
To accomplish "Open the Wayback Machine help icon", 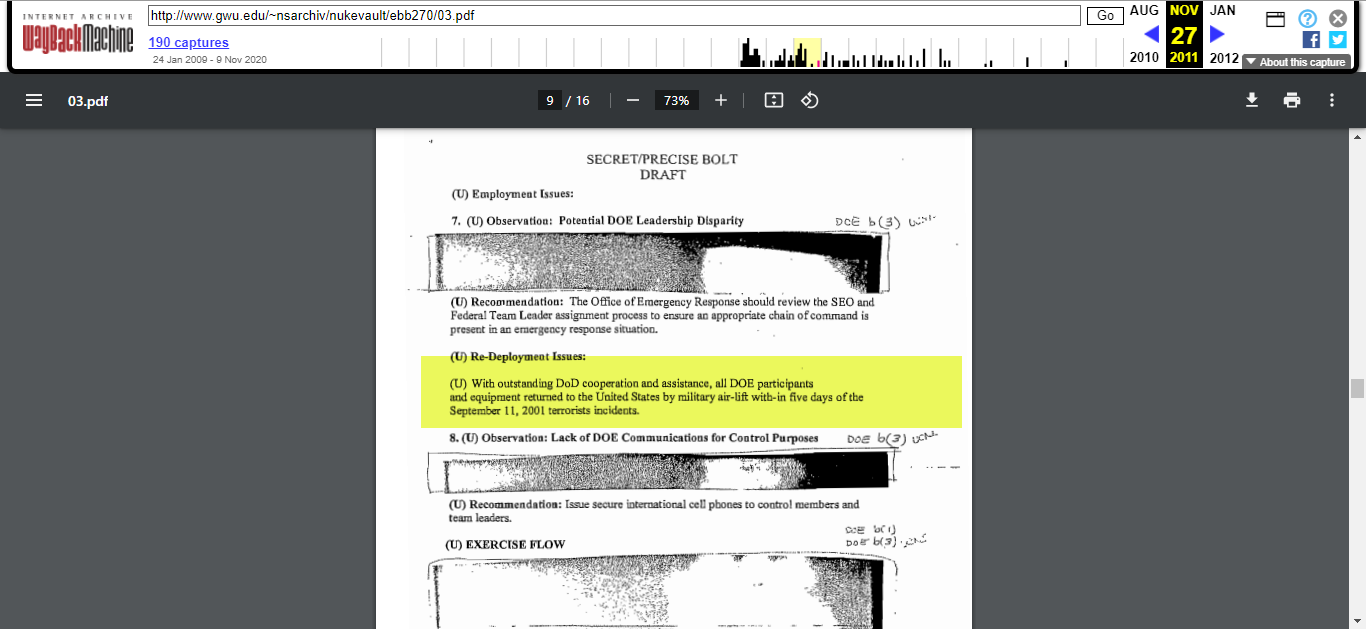I will click(x=1307, y=18).
